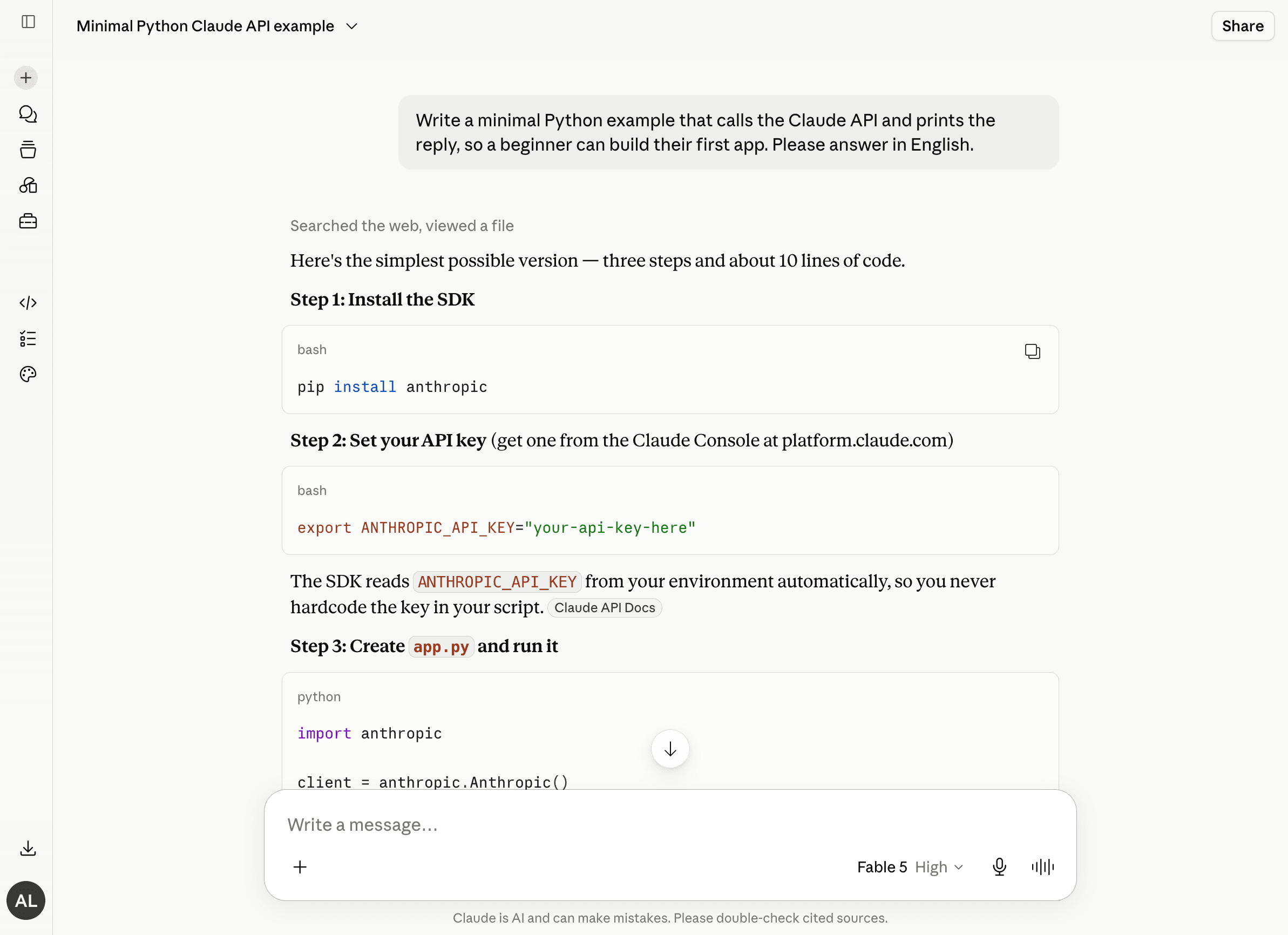Click the download icon in sidebar
This screenshot has height=935, width=1288.
pyautogui.click(x=28, y=848)
